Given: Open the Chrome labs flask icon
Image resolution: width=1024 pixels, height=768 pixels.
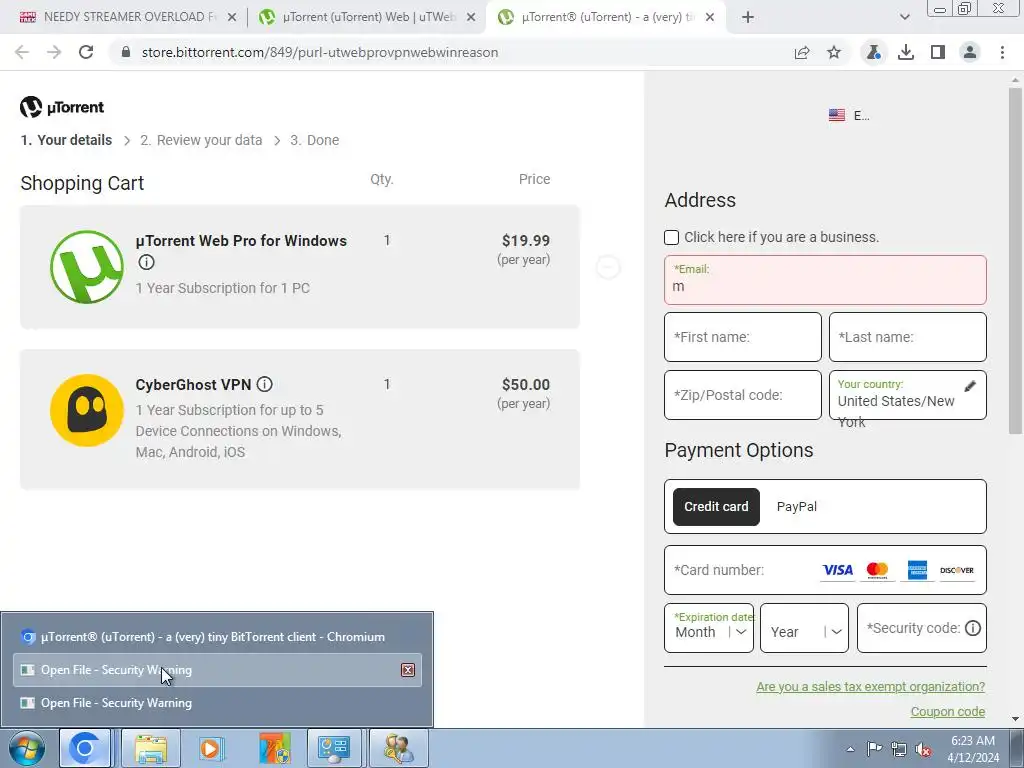Looking at the screenshot, I should 873,52.
